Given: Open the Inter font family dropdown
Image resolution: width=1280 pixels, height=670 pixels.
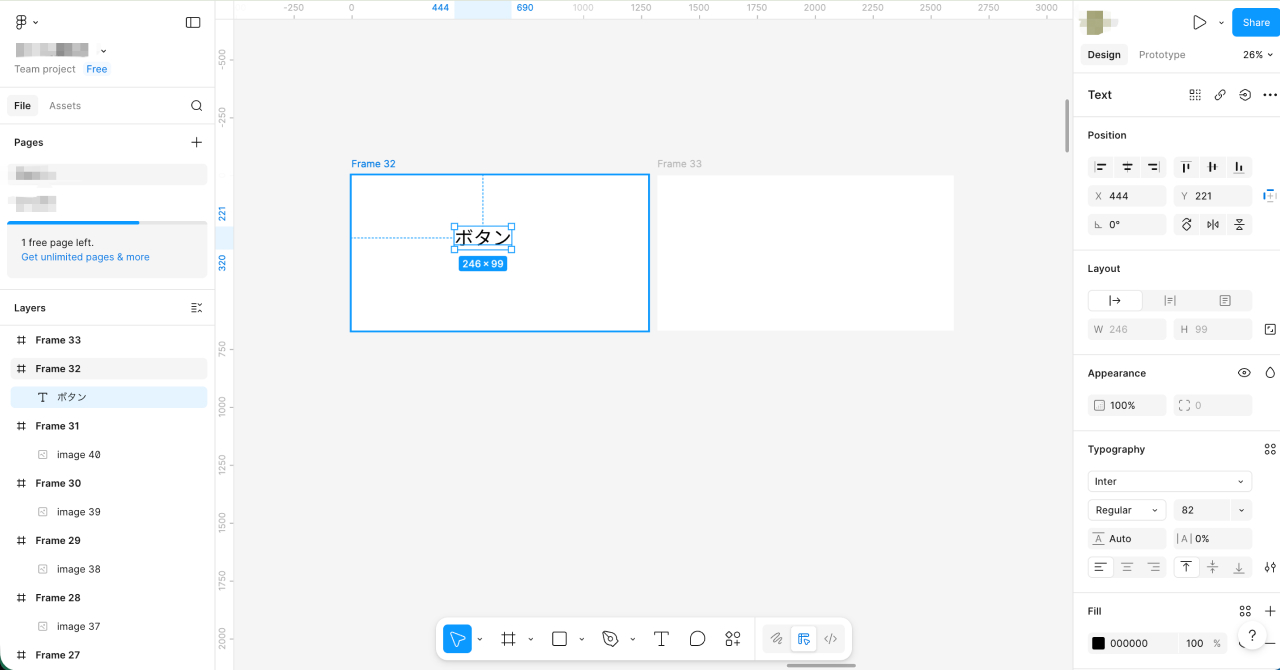Looking at the screenshot, I should pos(1169,481).
